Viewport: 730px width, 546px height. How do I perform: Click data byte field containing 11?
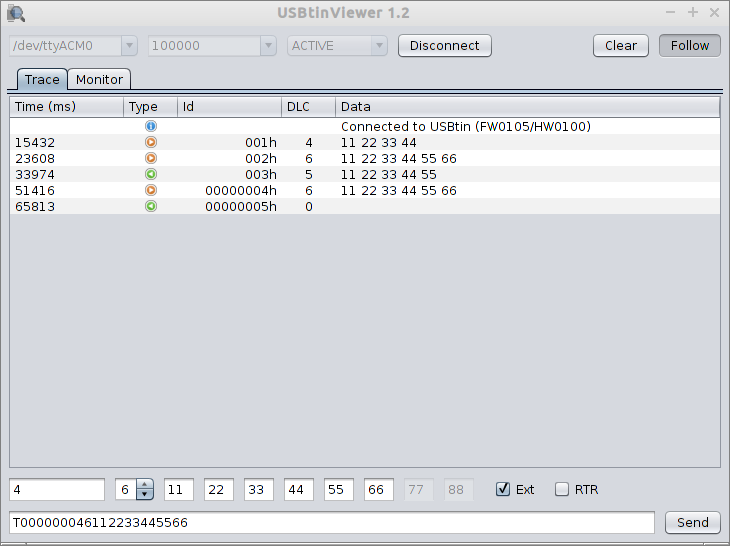(x=179, y=489)
